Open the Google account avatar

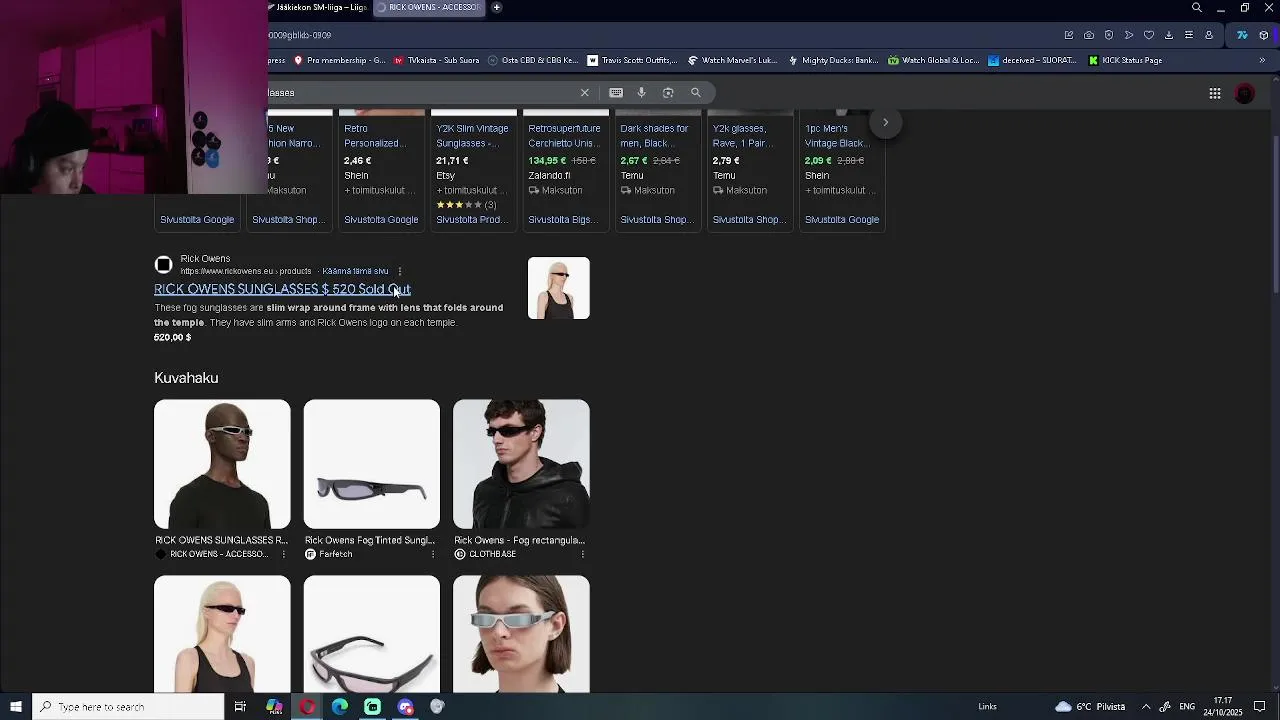pyautogui.click(x=1245, y=93)
